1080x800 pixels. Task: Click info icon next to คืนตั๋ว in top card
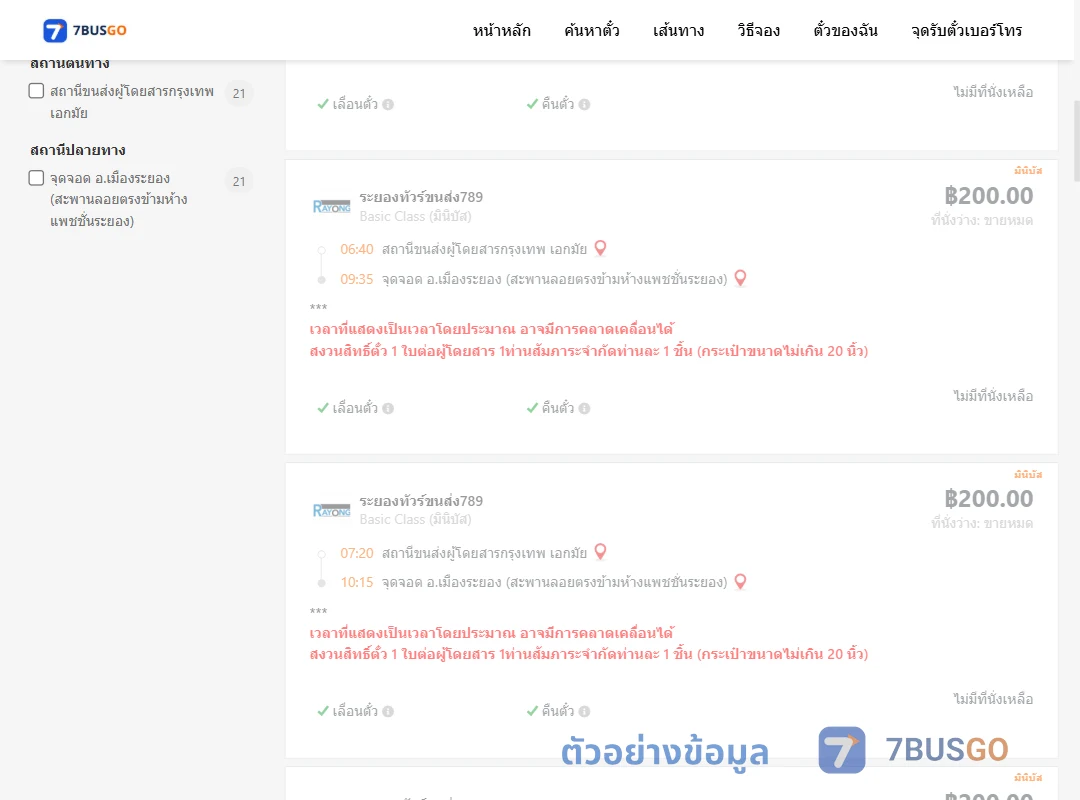pos(585,105)
